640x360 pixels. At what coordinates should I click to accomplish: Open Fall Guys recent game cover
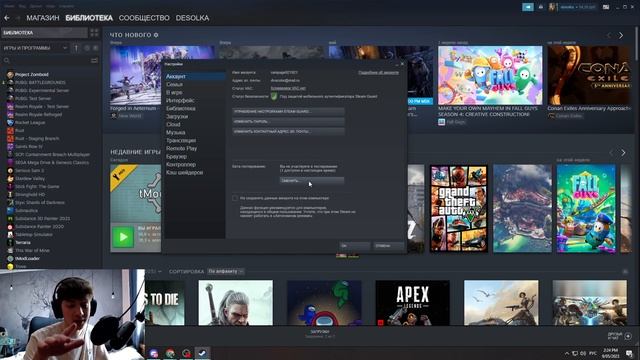[586, 209]
